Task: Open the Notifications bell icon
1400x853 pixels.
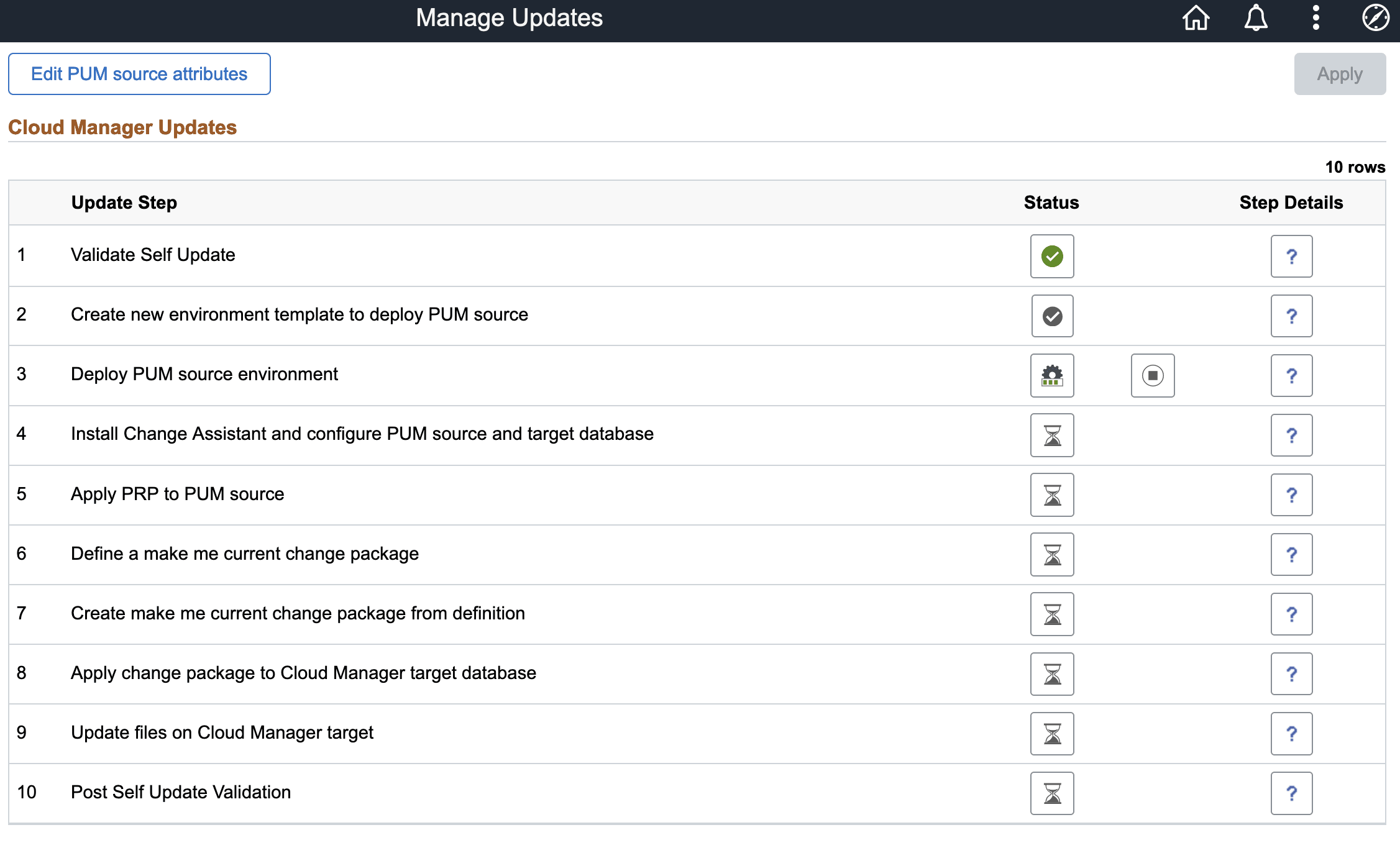Action: click(1255, 18)
